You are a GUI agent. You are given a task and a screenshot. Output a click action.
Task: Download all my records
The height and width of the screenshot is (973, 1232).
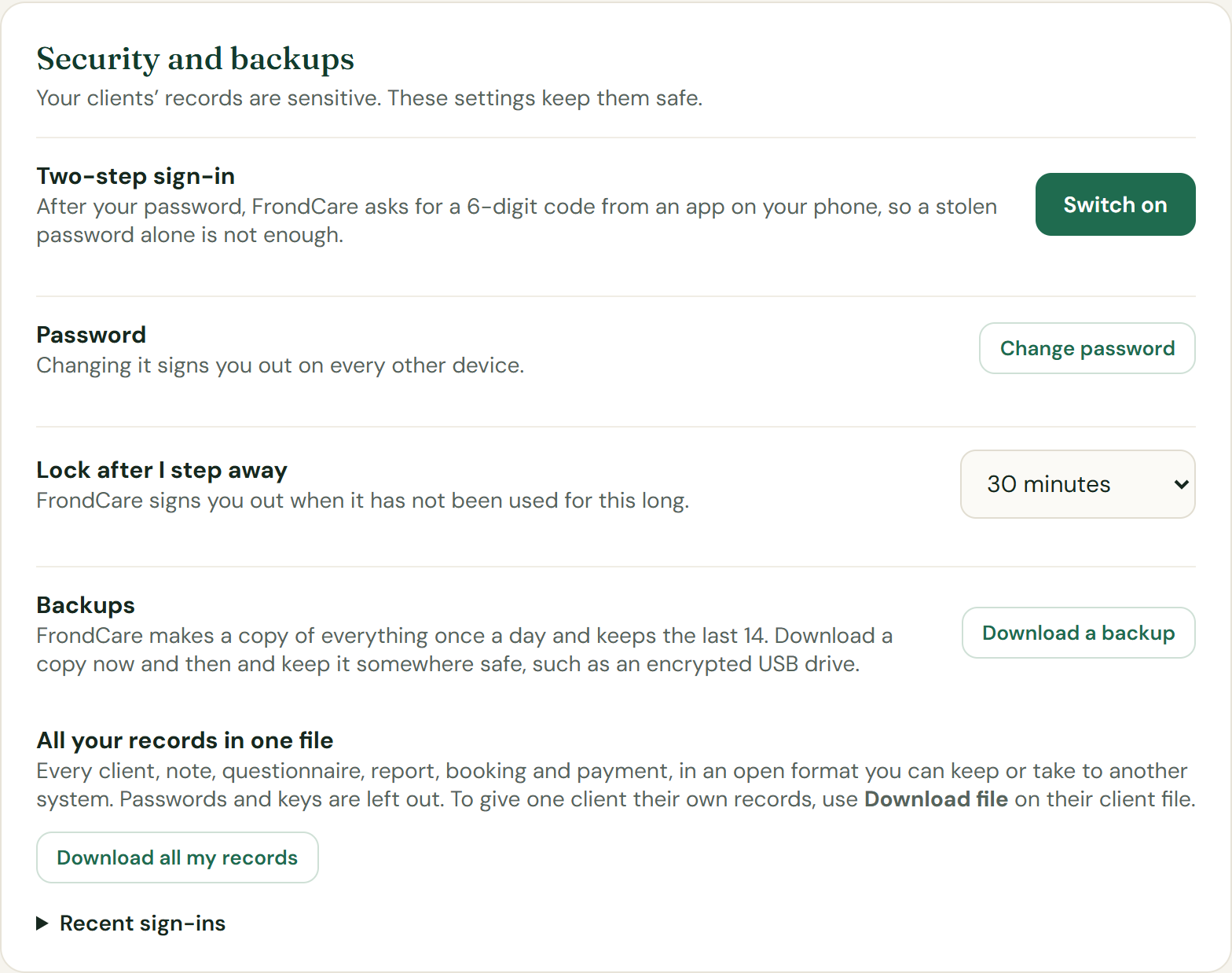pyautogui.click(x=178, y=857)
